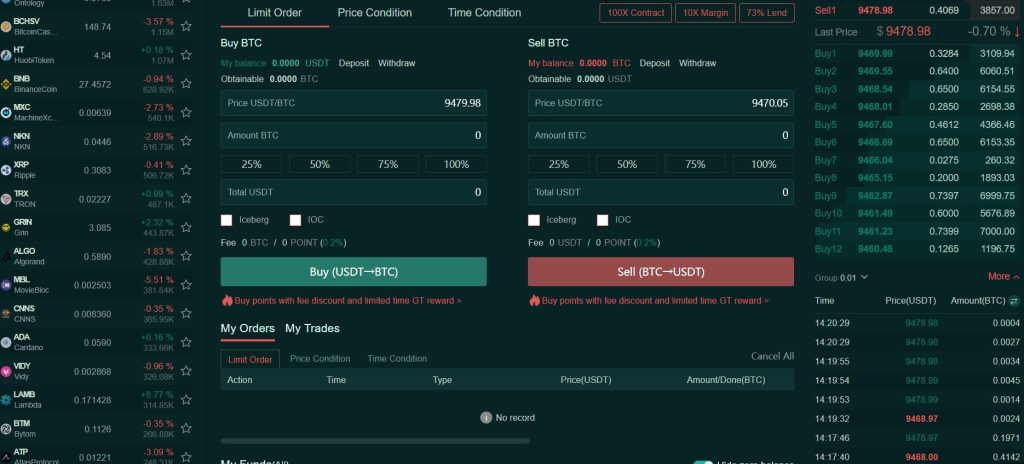The height and width of the screenshot is (464, 1024).
Task: Open the Time Condition order tab at top
Action: (485, 12)
